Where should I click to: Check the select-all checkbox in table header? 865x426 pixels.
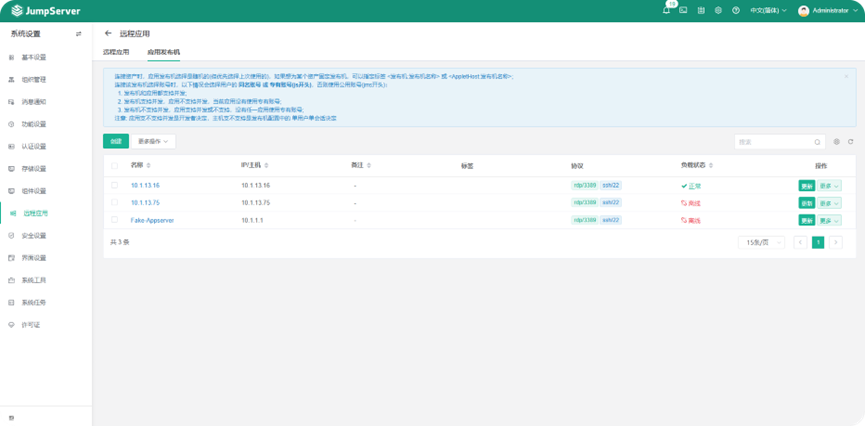click(x=115, y=165)
